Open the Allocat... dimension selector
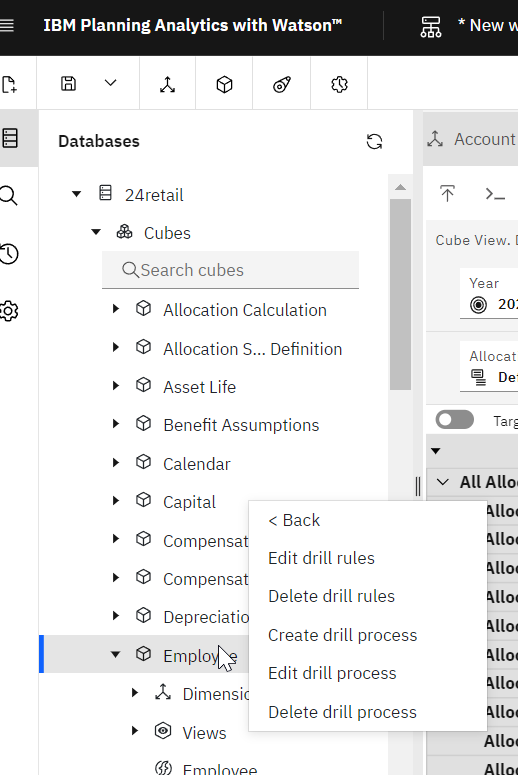 (489, 367)
